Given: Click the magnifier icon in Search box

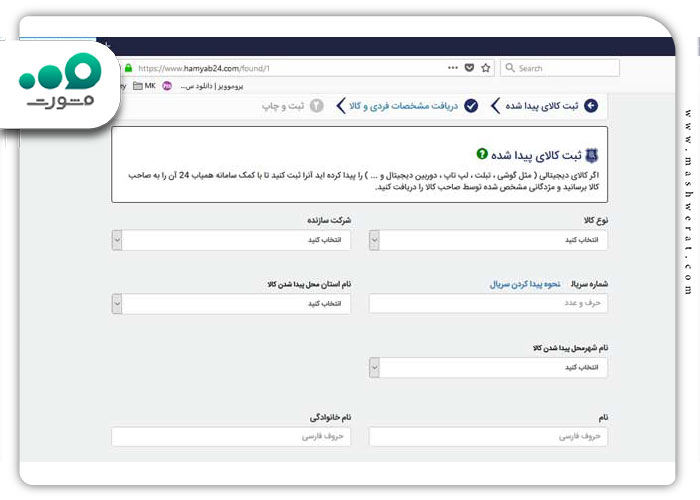Looking at the screenshot, I should (510, 68).
